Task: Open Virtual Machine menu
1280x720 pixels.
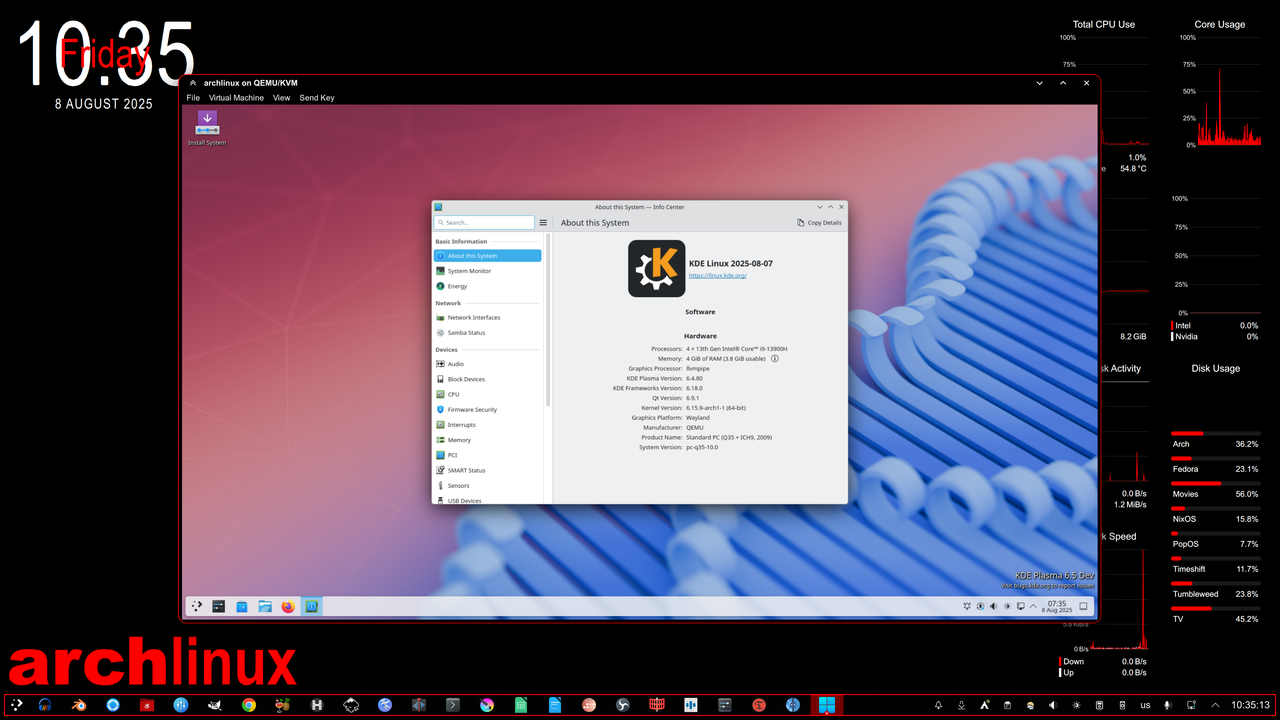Action: pos(236,98)
